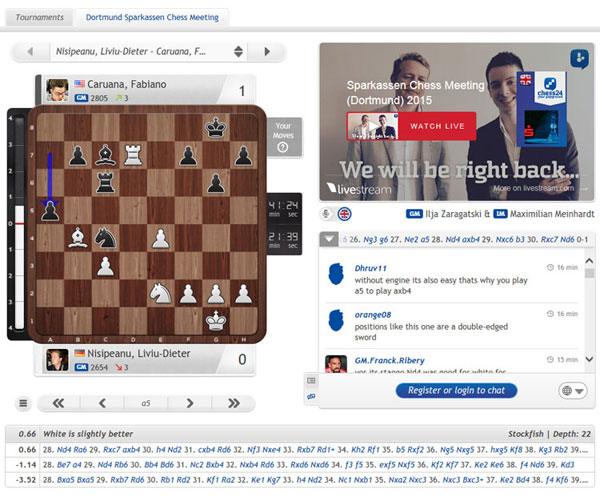The width and height of the screenshot is (600, 497).
Task: Click the White is slightly better text
Action: click(88, 434)
